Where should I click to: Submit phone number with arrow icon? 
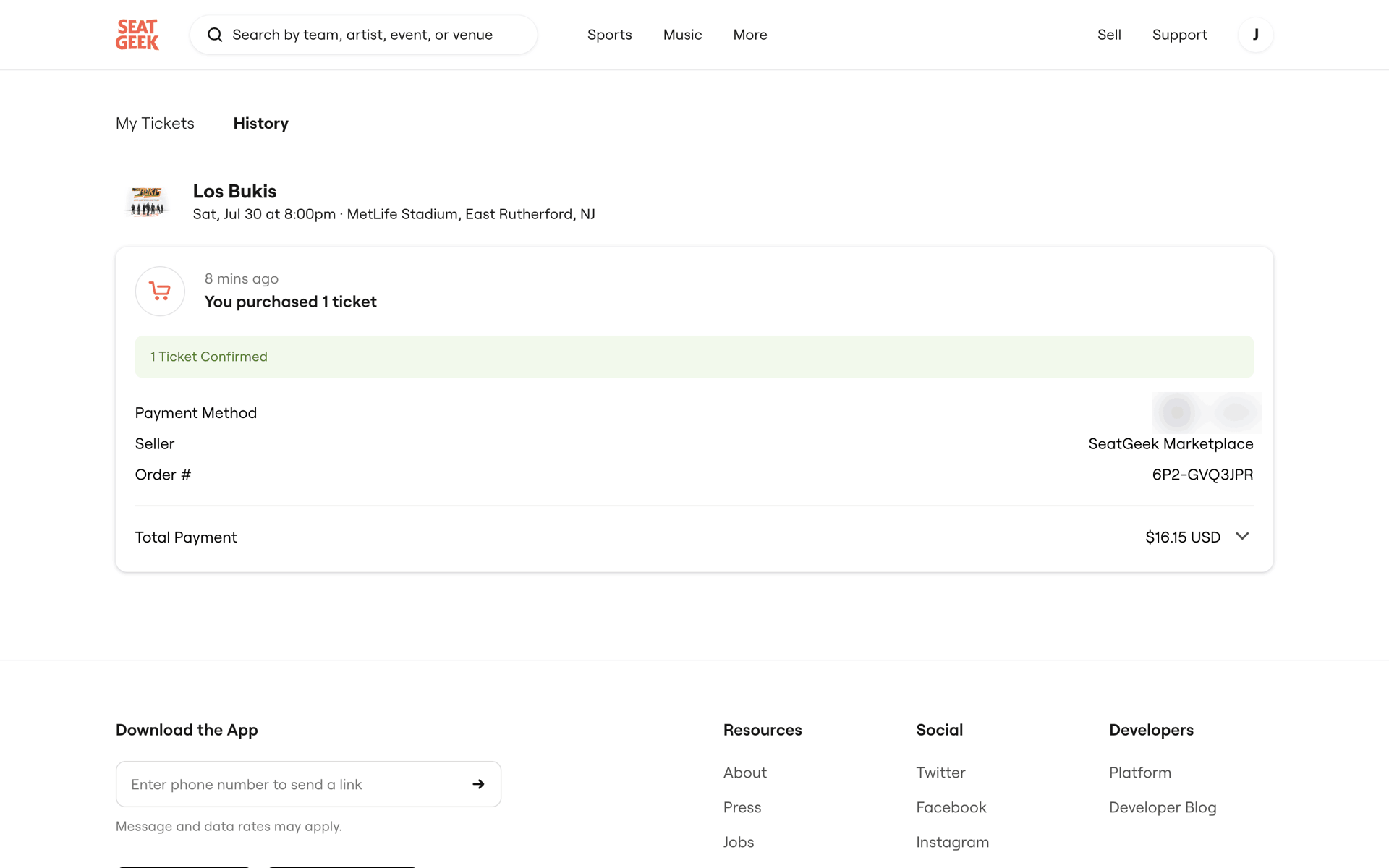point(478,784)
